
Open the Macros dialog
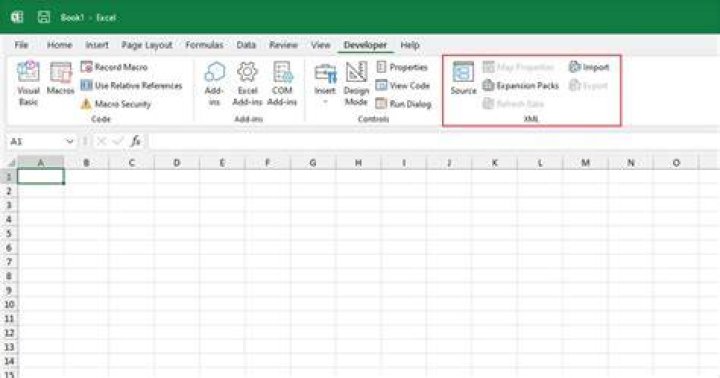click(60, 78)
